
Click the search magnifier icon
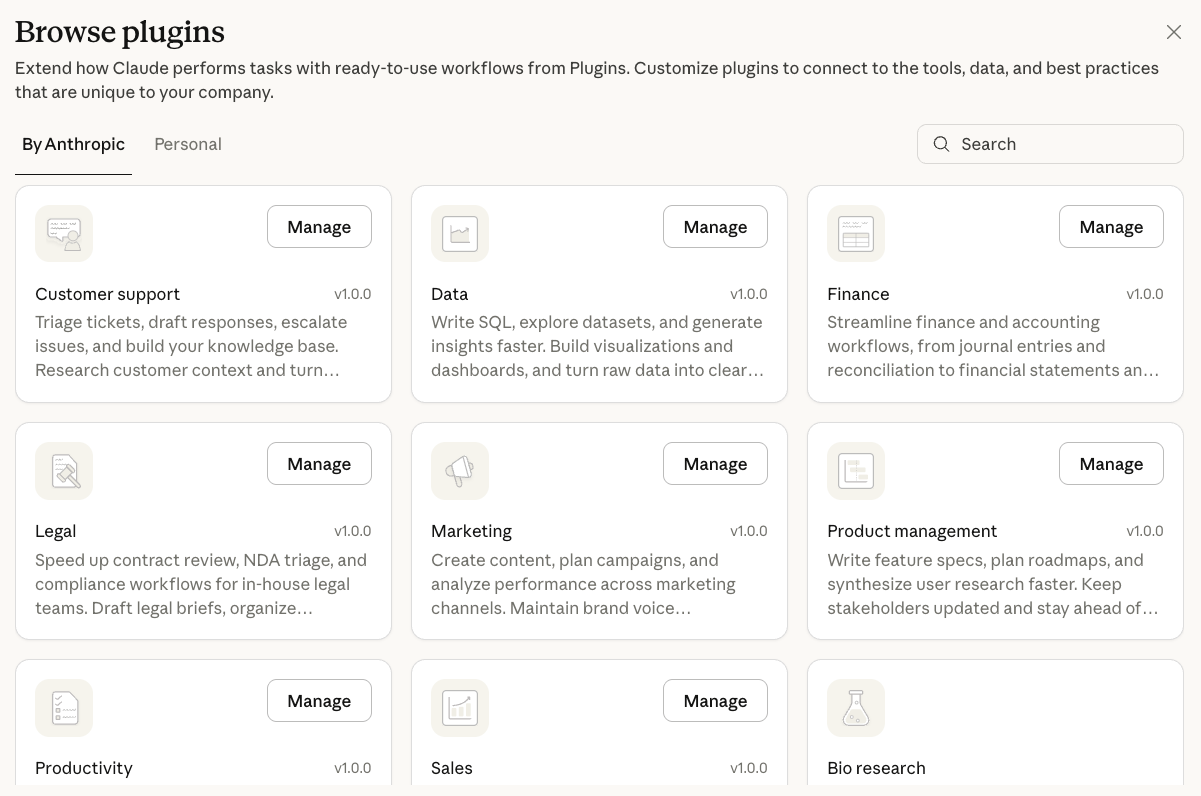pos(941,144)
